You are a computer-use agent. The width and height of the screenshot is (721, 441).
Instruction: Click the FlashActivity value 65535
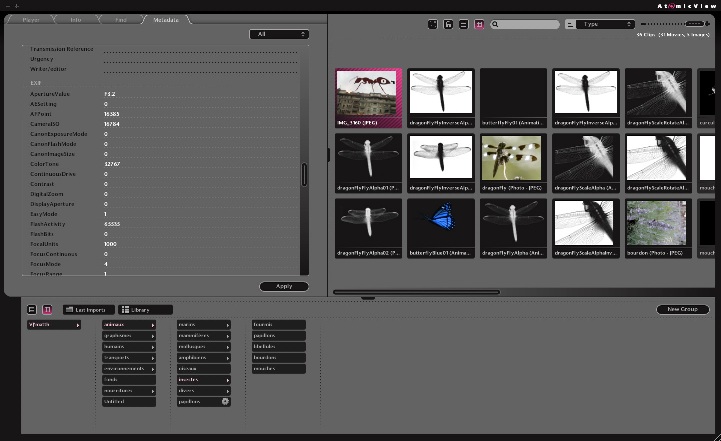point(112,224)
